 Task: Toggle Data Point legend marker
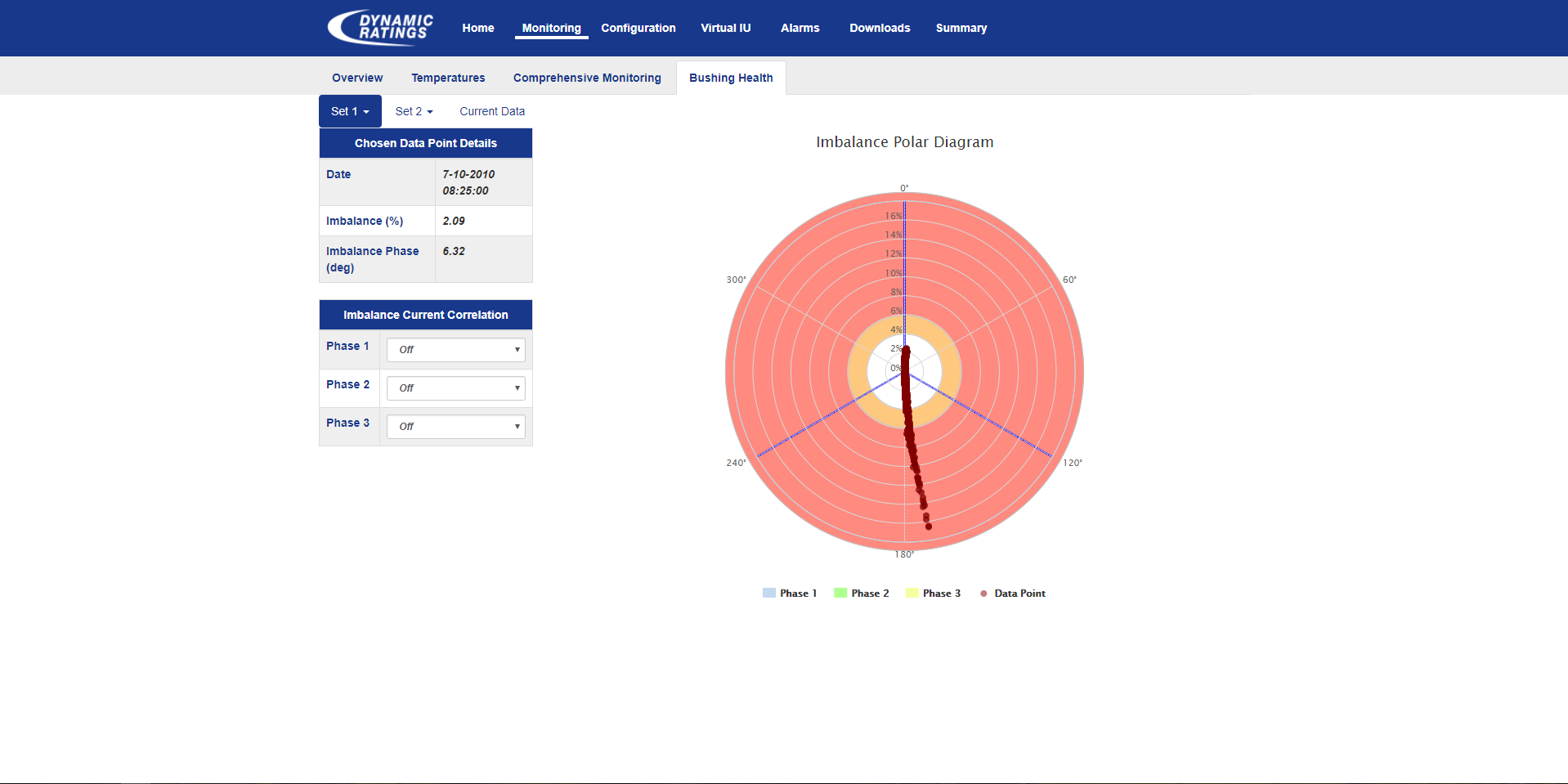click(x=983, y=594)
